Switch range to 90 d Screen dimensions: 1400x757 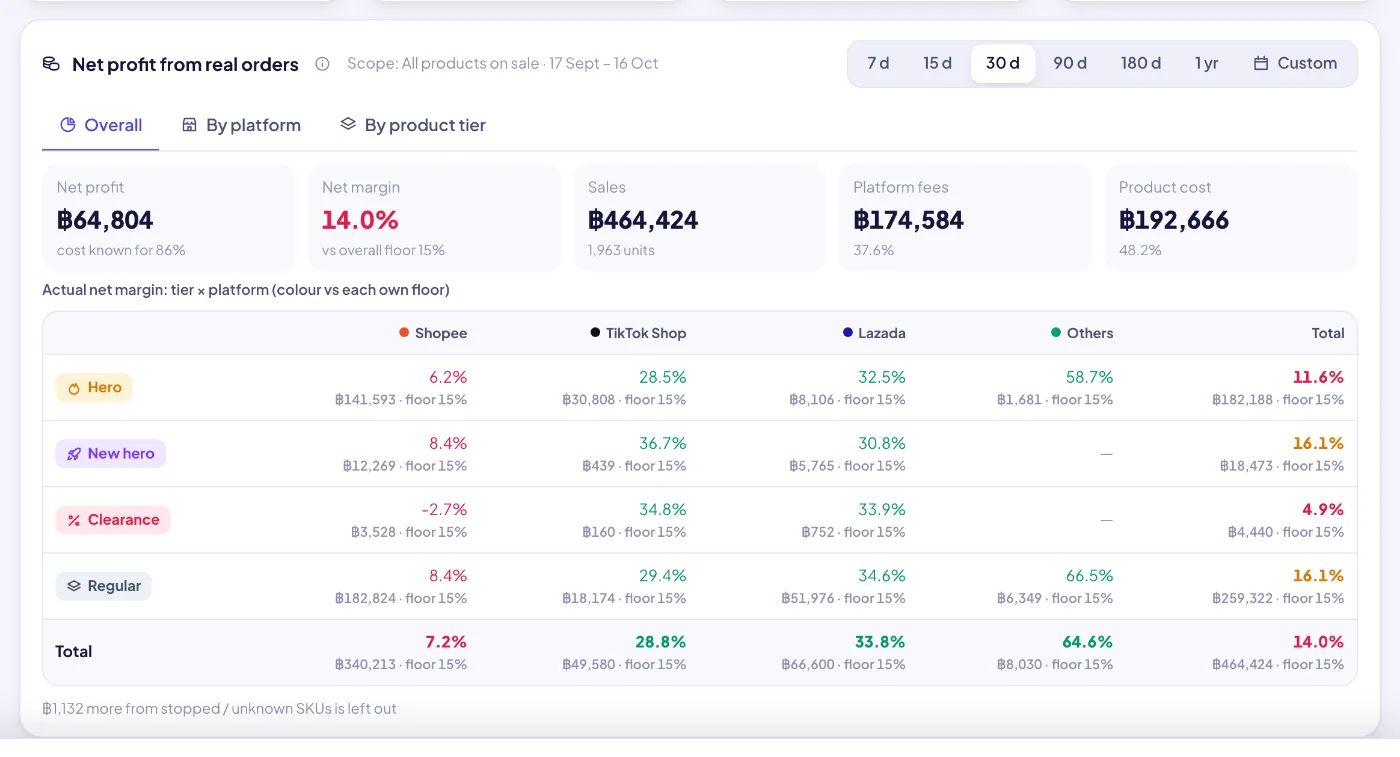pos(1070,64)
